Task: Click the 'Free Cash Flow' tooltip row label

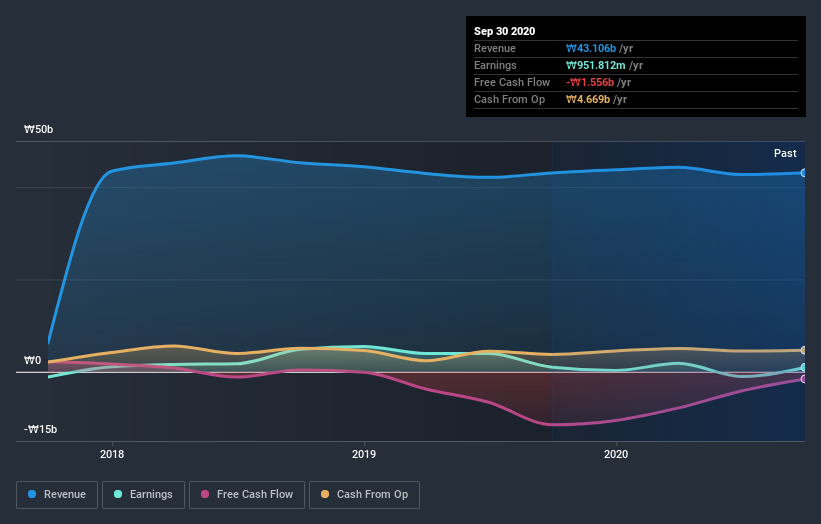Action: click(512, 82)
